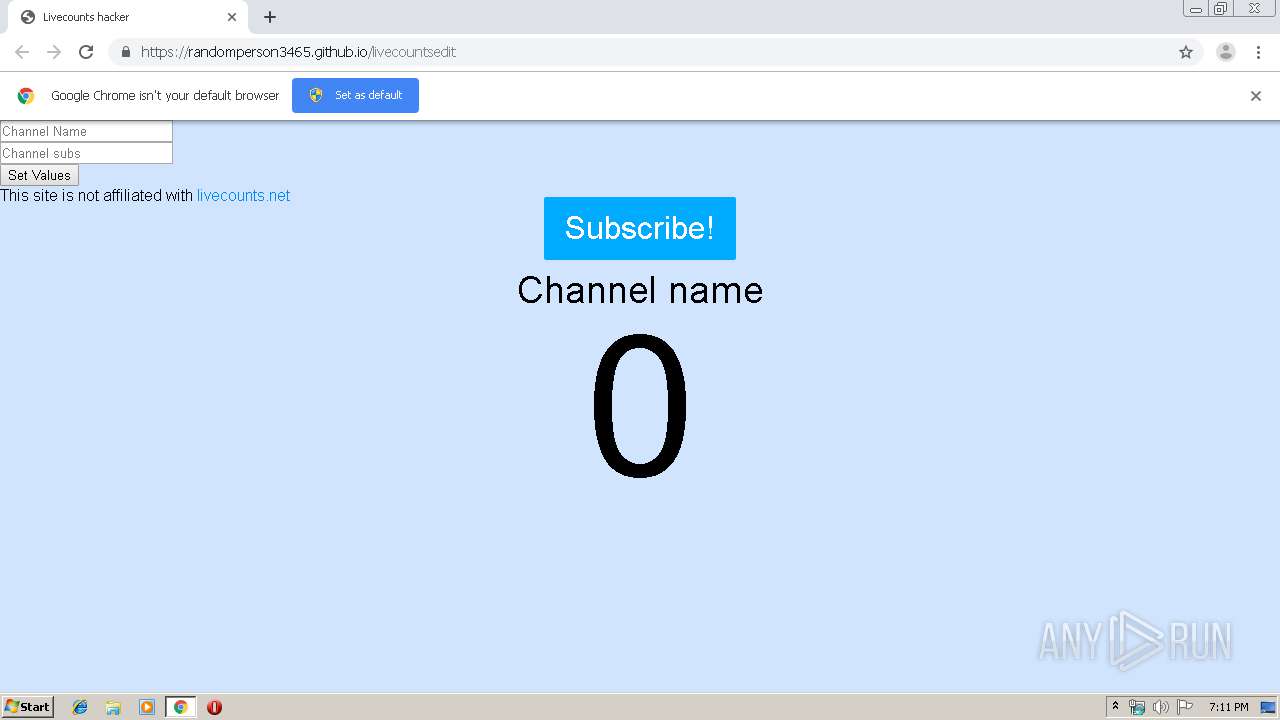The height and width of the screenshot is (720, 1280).
Task: Open the red Opera taskbar icon
Action: [x=214, y=707]
